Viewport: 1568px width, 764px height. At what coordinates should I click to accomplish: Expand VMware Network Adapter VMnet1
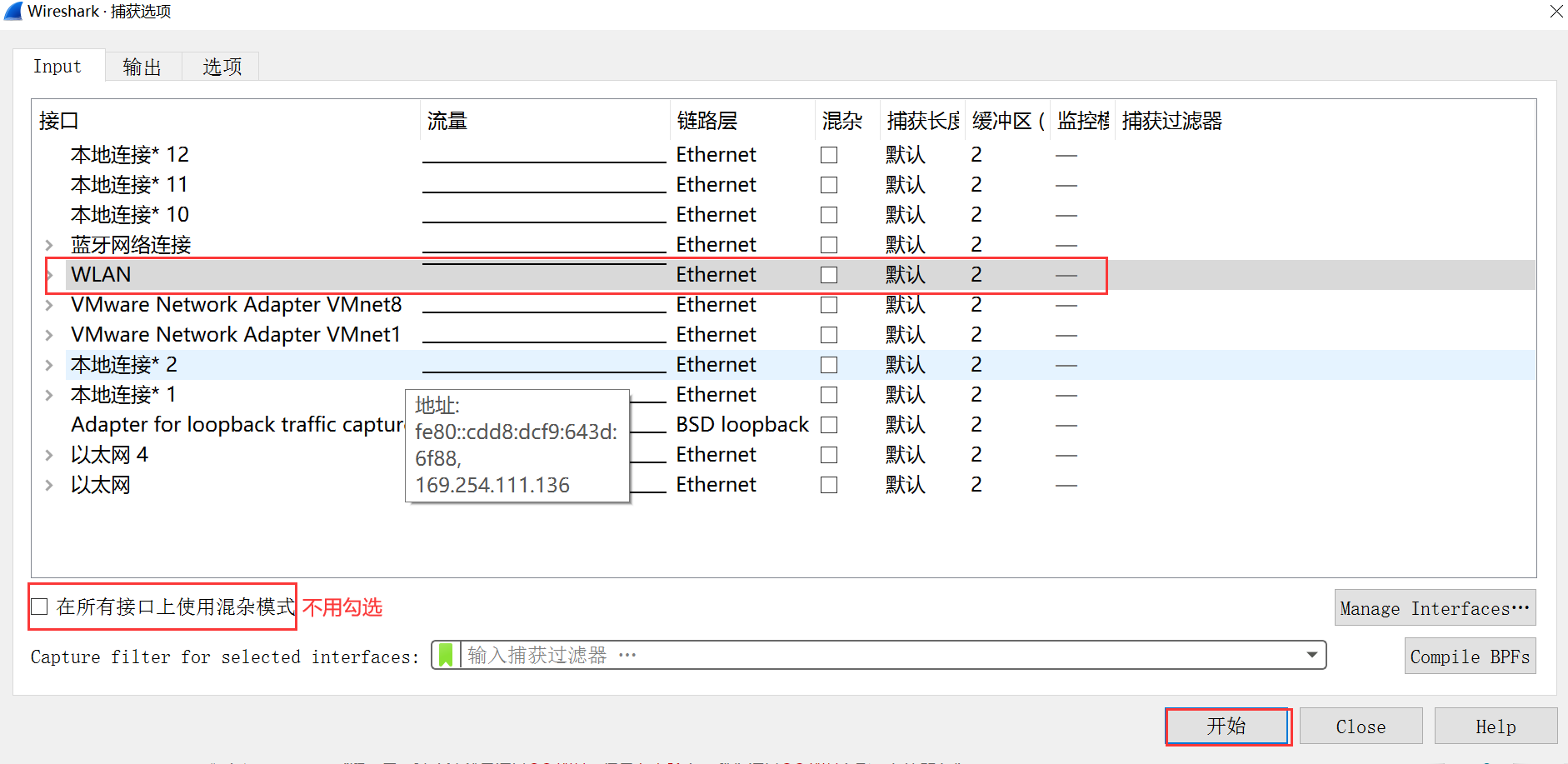49,334
